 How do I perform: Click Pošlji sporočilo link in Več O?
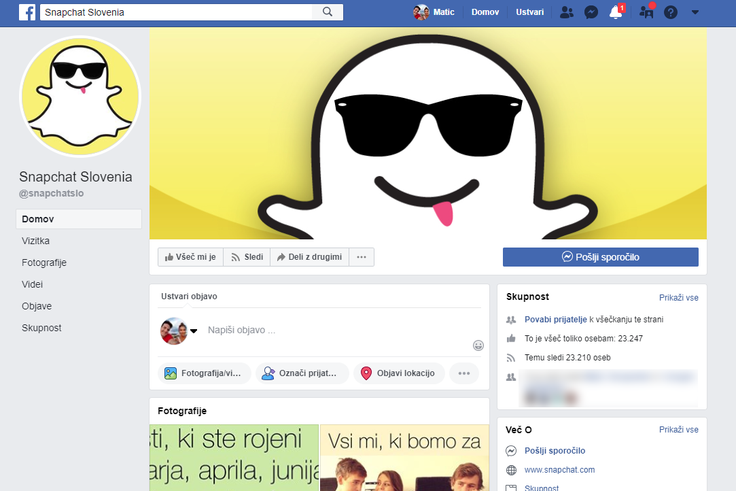pyautogui.click(x=554, y=451)
